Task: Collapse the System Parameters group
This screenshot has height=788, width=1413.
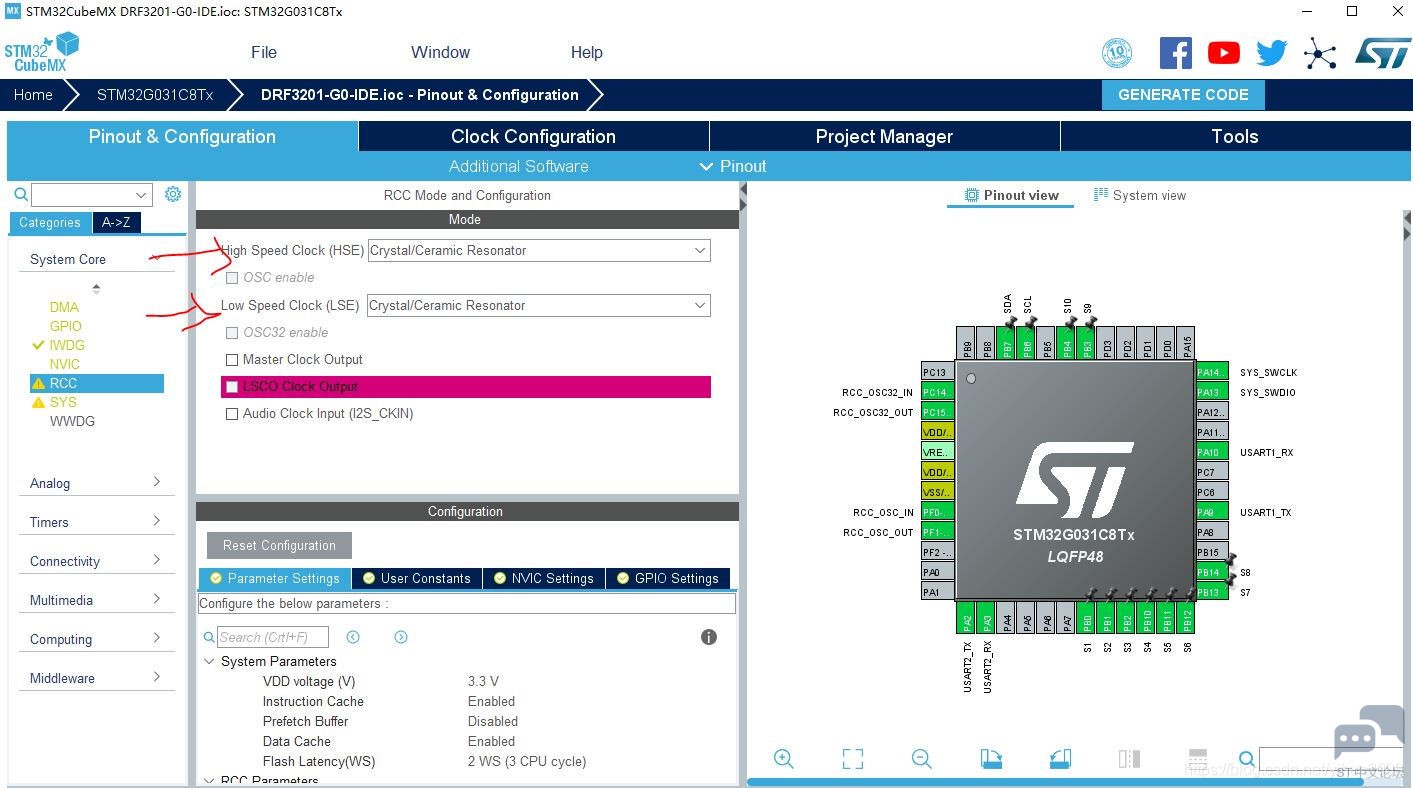Action: (209, 661)
